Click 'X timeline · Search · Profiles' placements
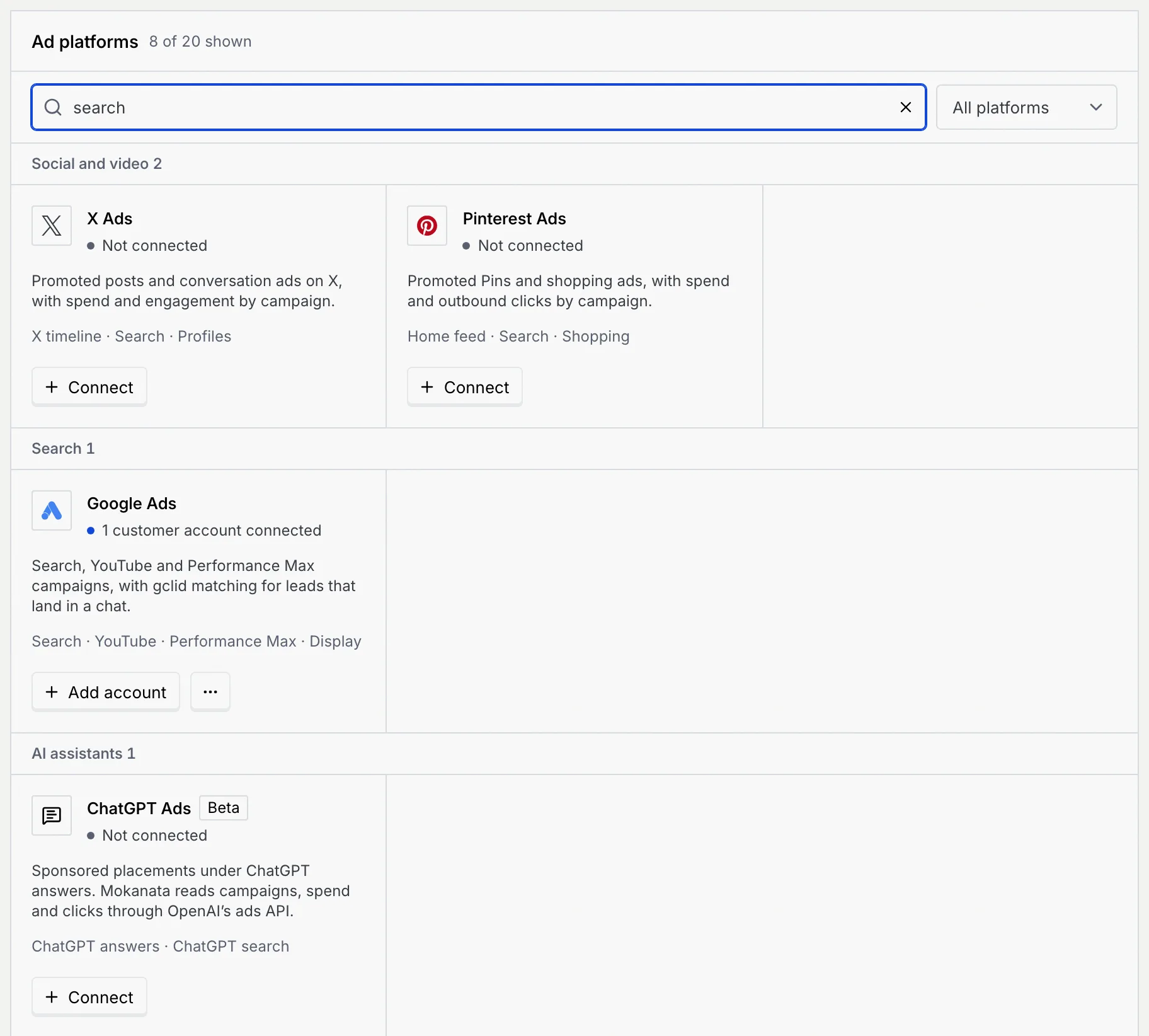 click(x=132, y=337)
